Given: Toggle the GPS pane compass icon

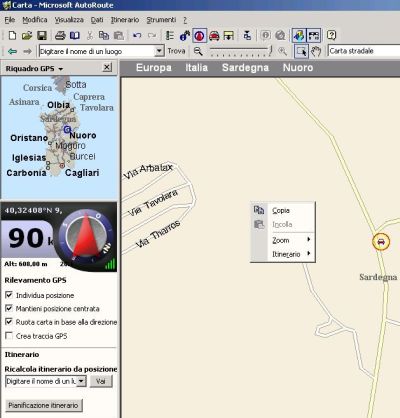Looking at the screenshot, I should [199, 35].
